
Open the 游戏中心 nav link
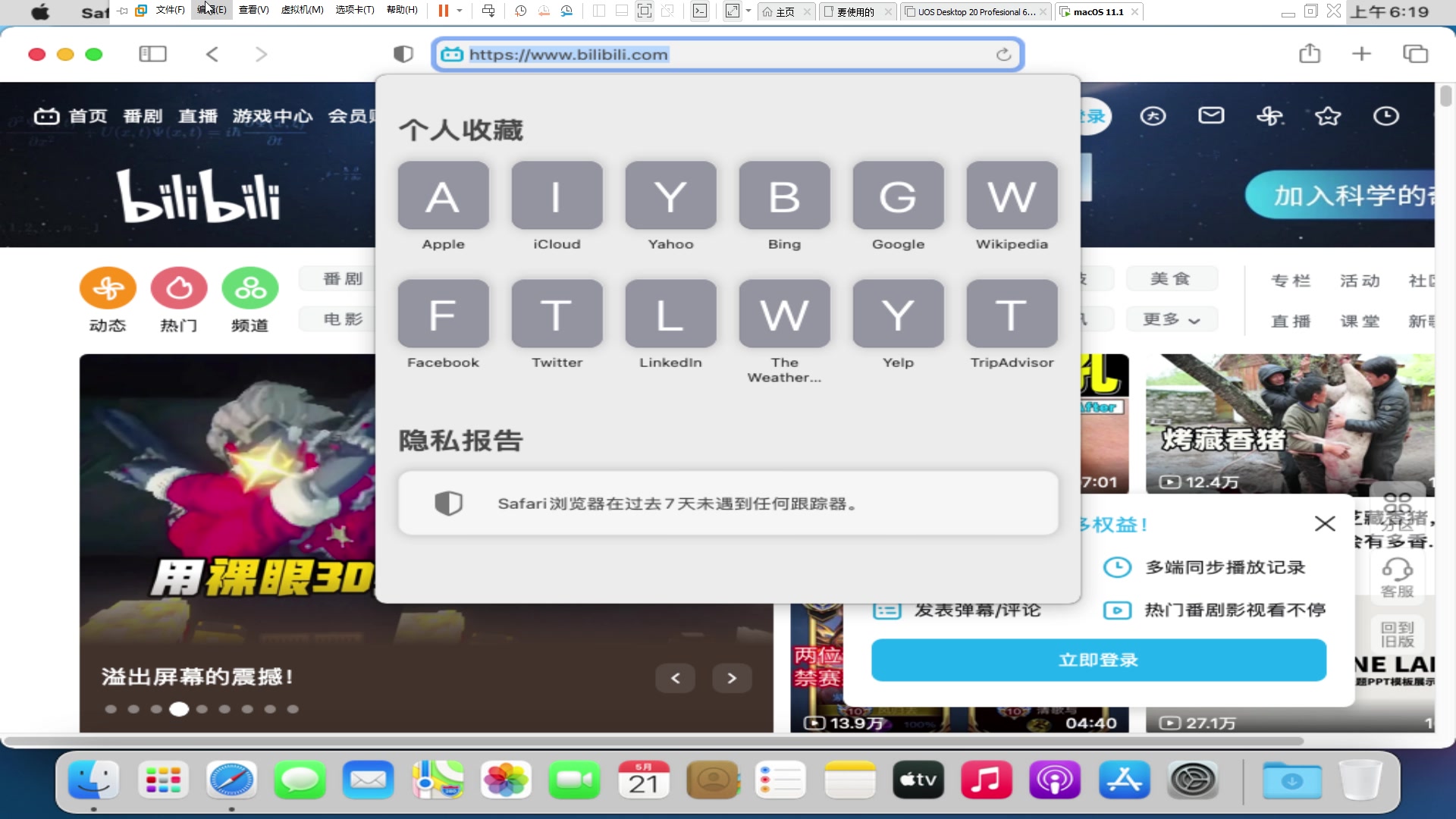click(272, 116)
